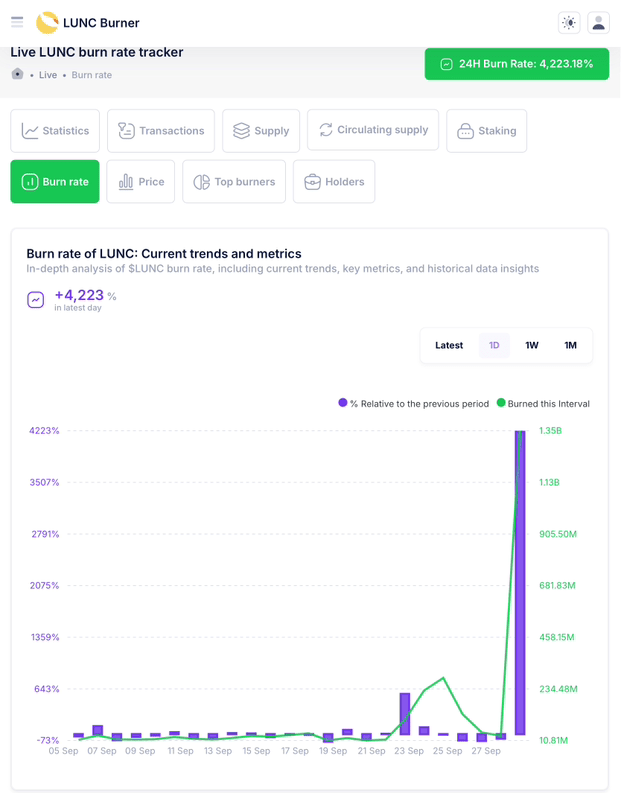Click the green legend color dot
This screenshot has width=621, height=793.
pyautogui.click(x=501, y=403)
